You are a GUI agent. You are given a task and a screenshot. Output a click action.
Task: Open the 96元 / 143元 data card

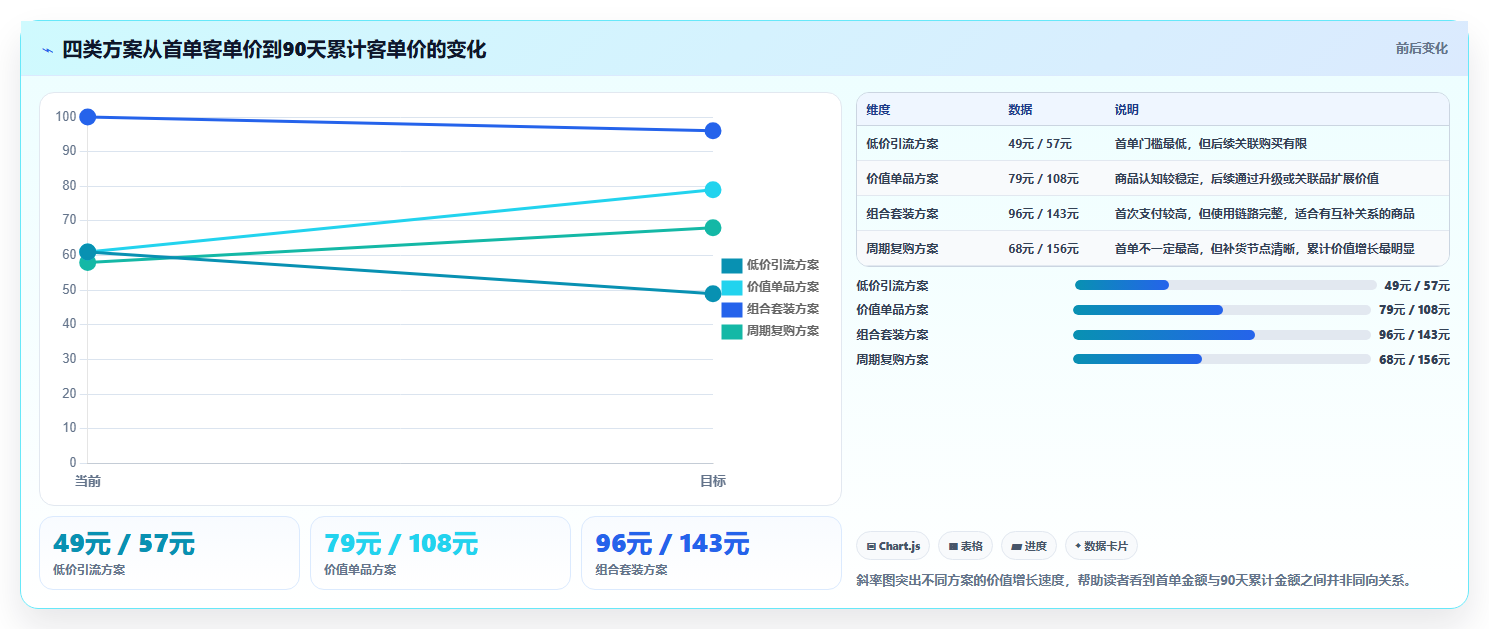(x=711, y=553)
